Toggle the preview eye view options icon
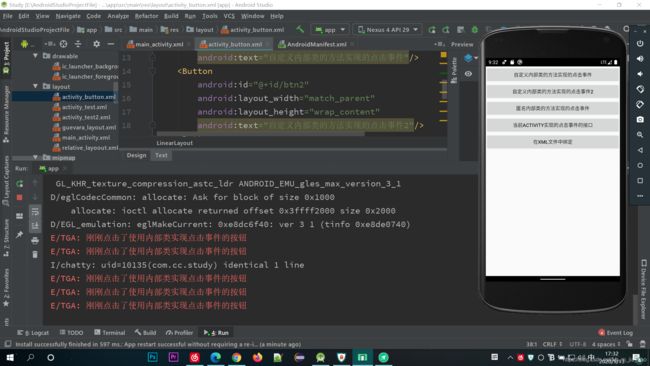 [x=468, y=74]
